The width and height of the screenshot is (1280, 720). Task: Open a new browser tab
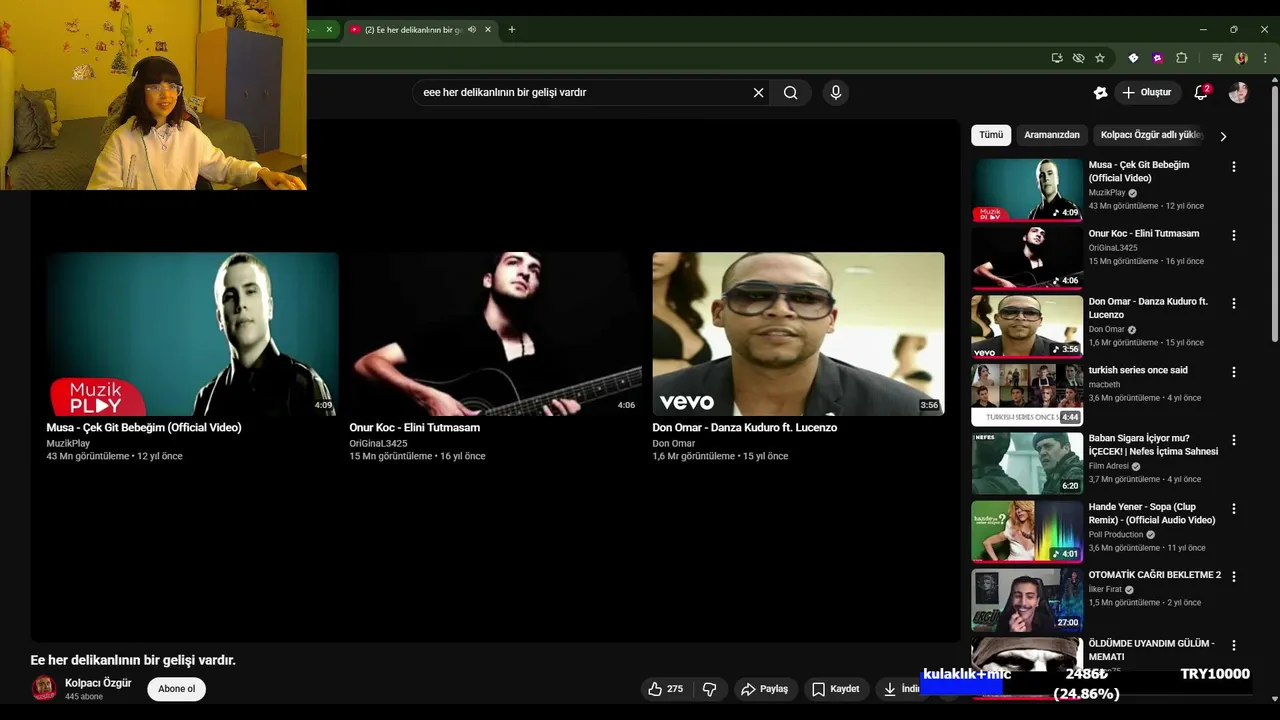click(512, 30)
